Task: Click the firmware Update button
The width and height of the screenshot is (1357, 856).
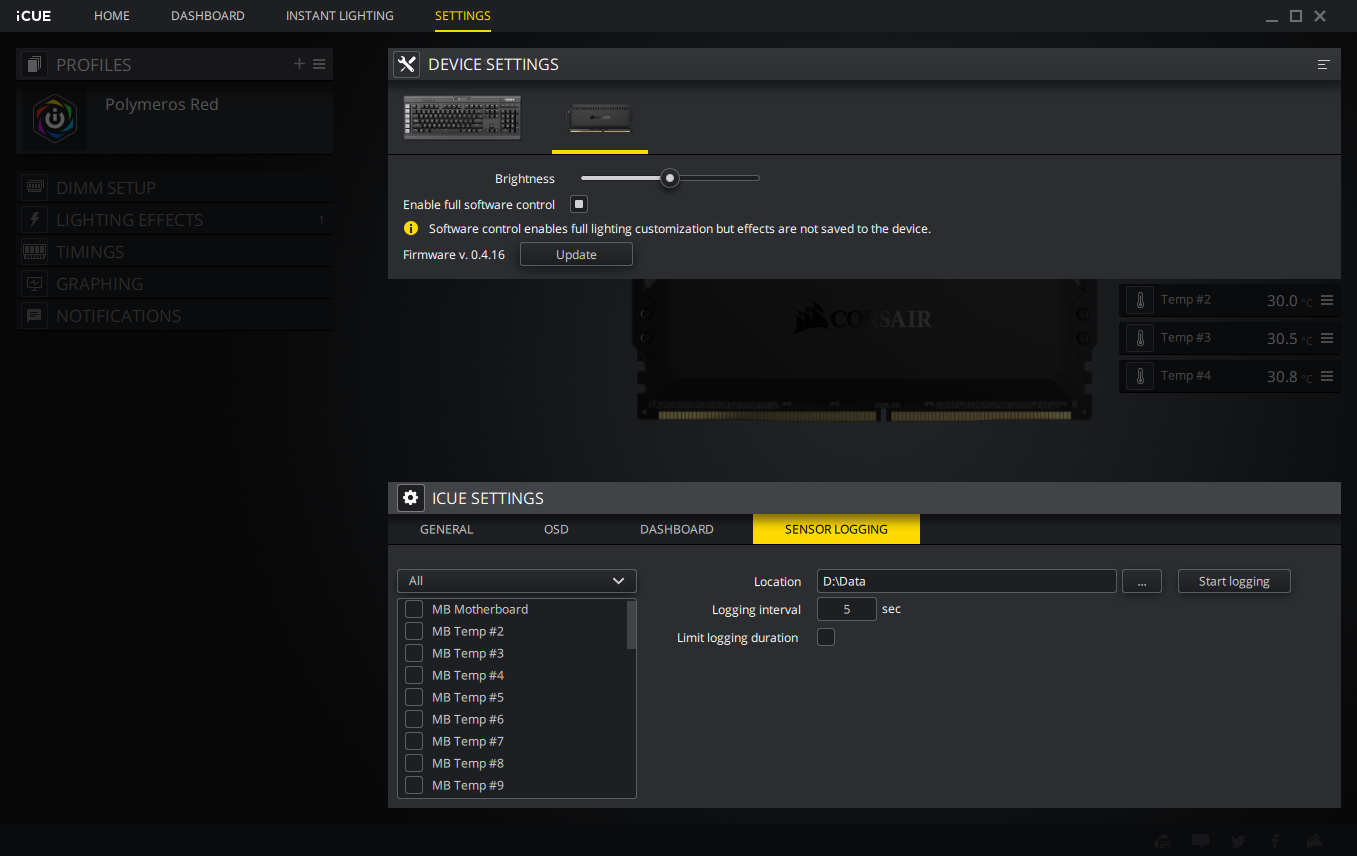Action: click(576, 255)
